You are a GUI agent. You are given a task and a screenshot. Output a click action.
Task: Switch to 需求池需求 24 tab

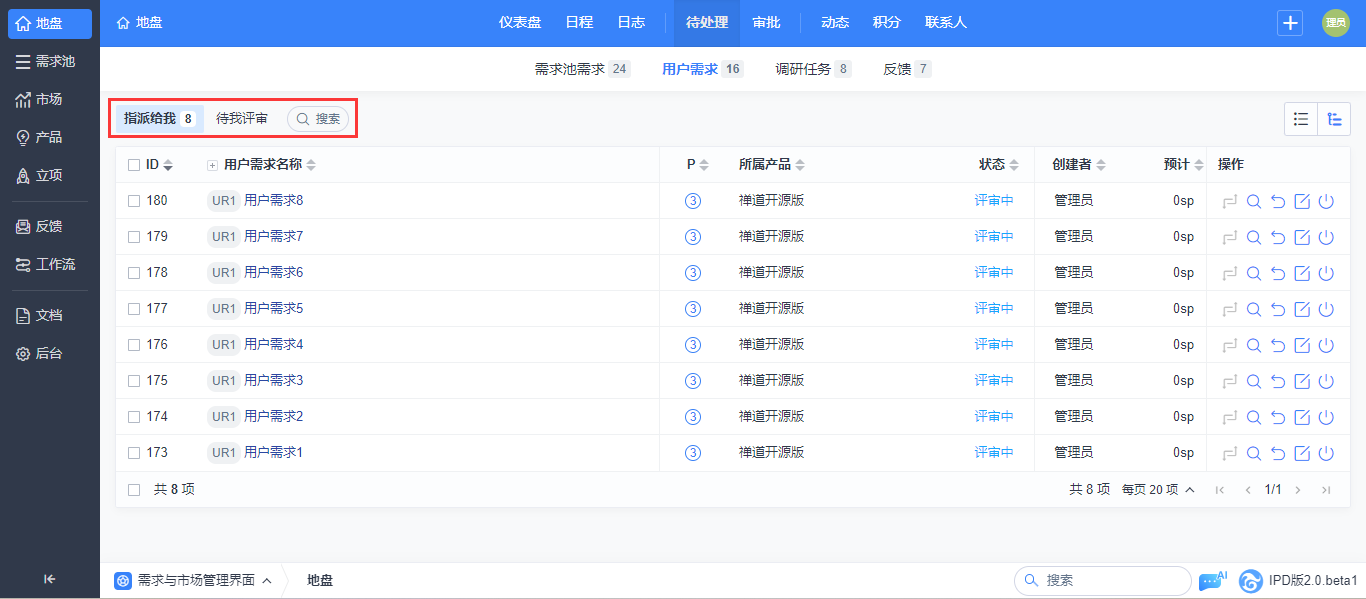582,69
